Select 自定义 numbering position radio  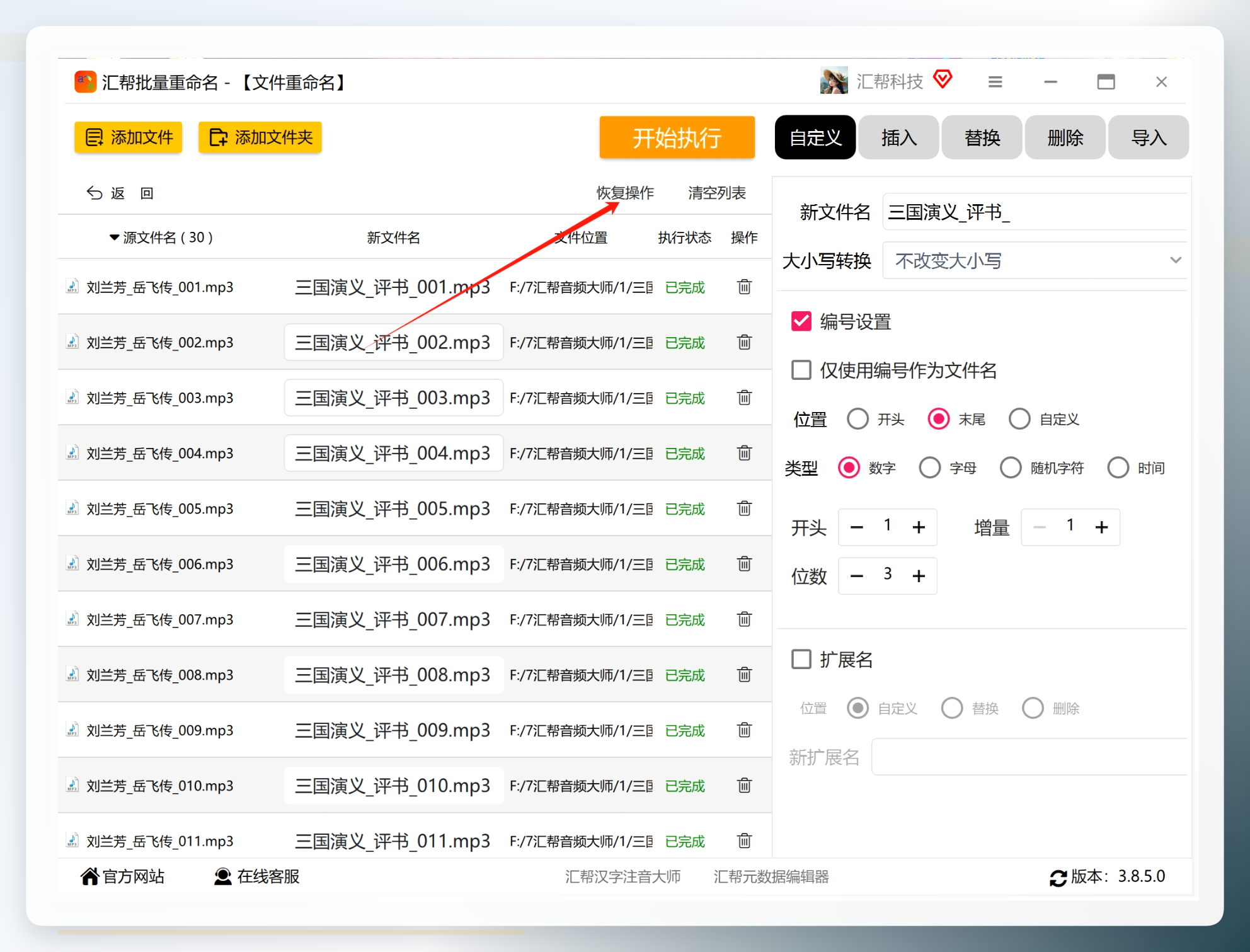coord(1019,419)
